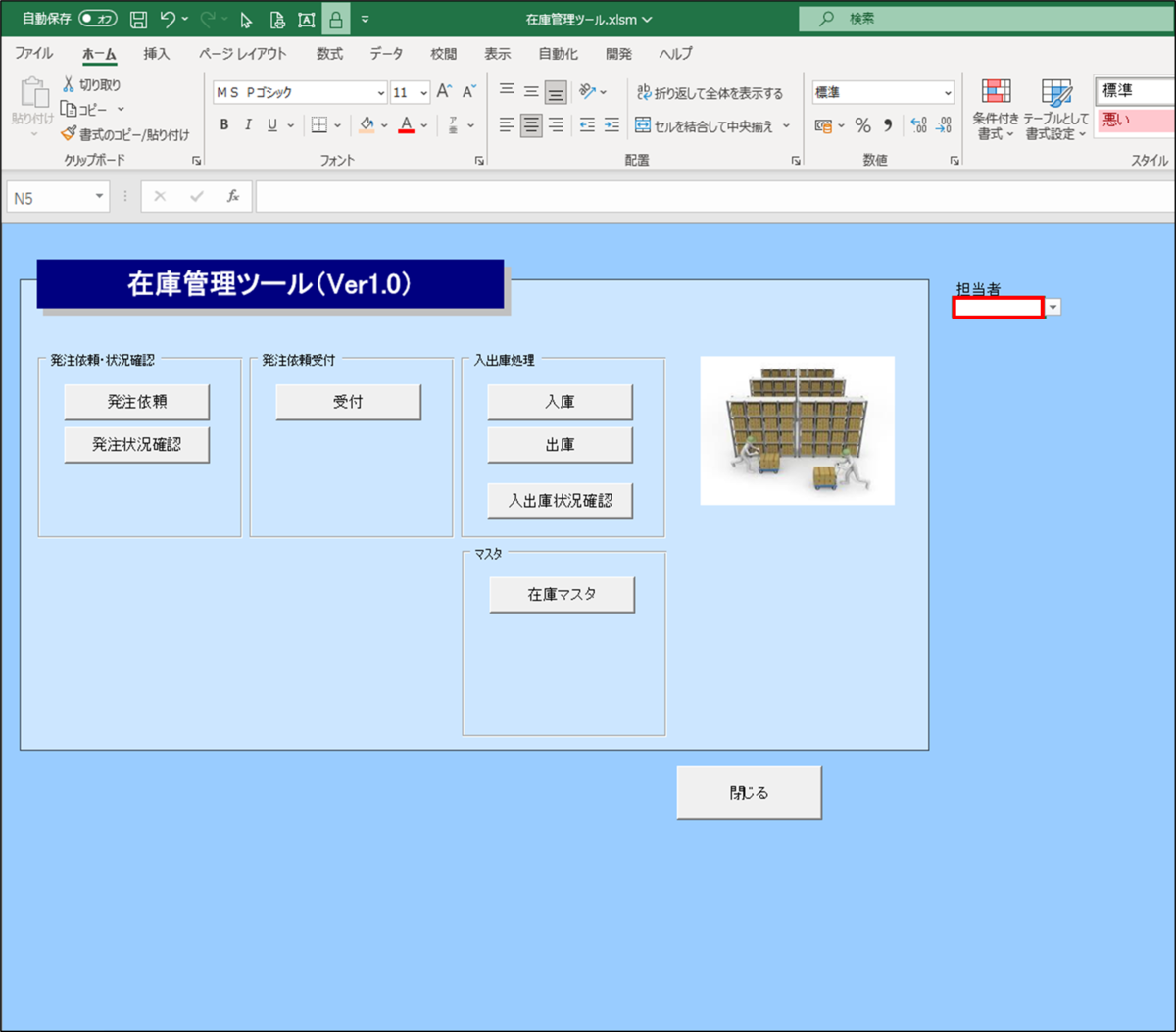Click the コピー copy icon

tap(69, 109)
